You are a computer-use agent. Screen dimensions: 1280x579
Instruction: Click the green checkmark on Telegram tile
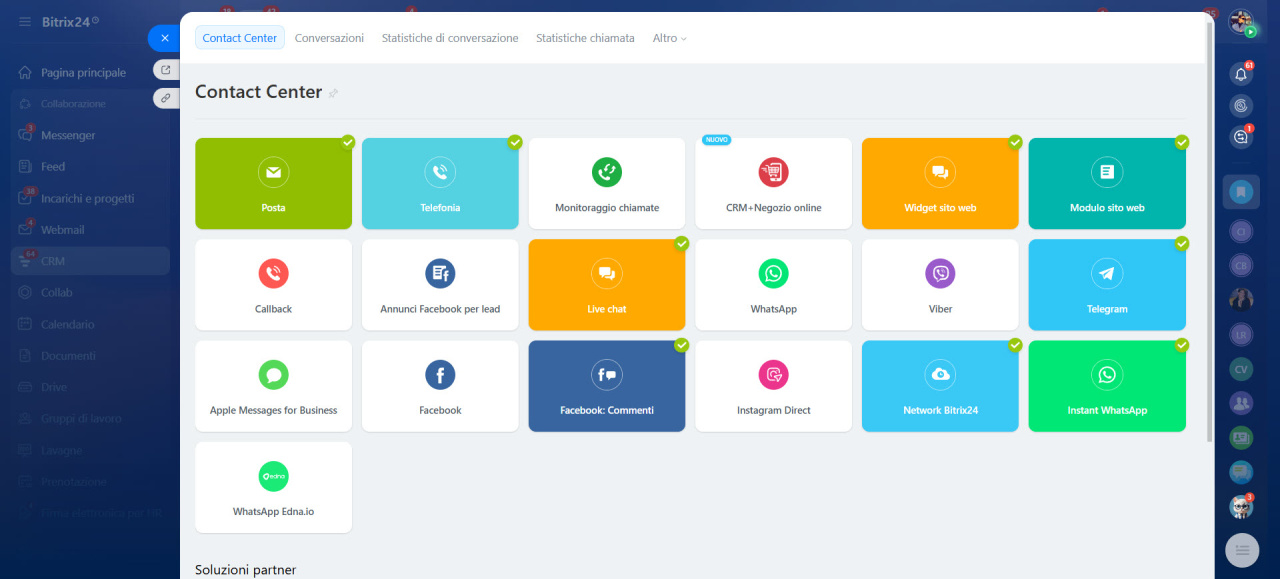1181,243
